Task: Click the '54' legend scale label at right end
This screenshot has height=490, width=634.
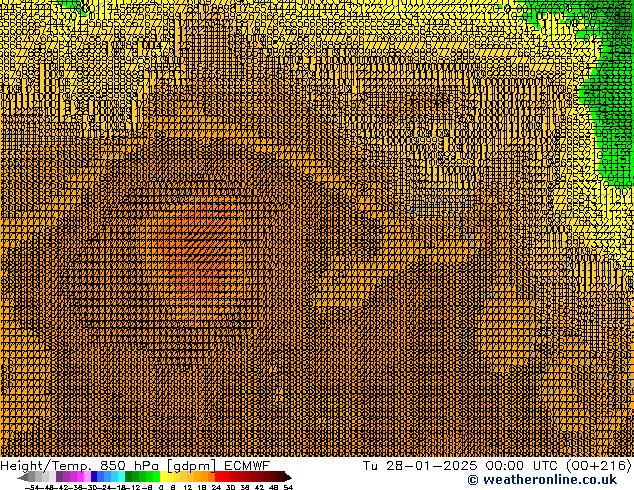Action: [288, 487]
